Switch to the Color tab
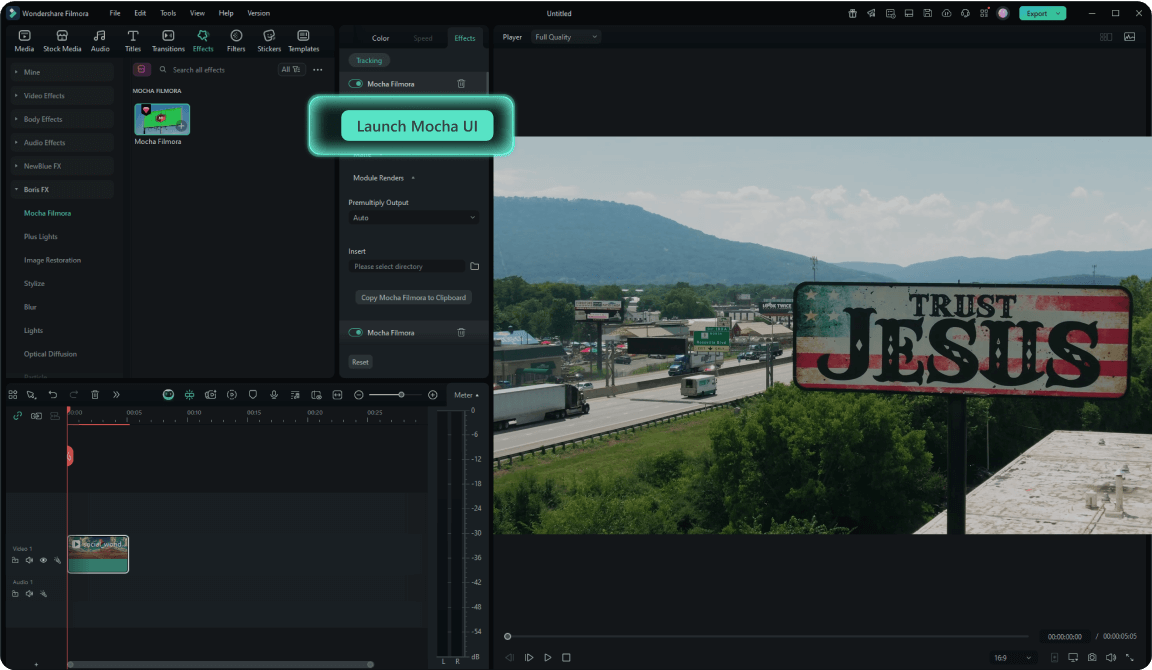 (381, 38)
